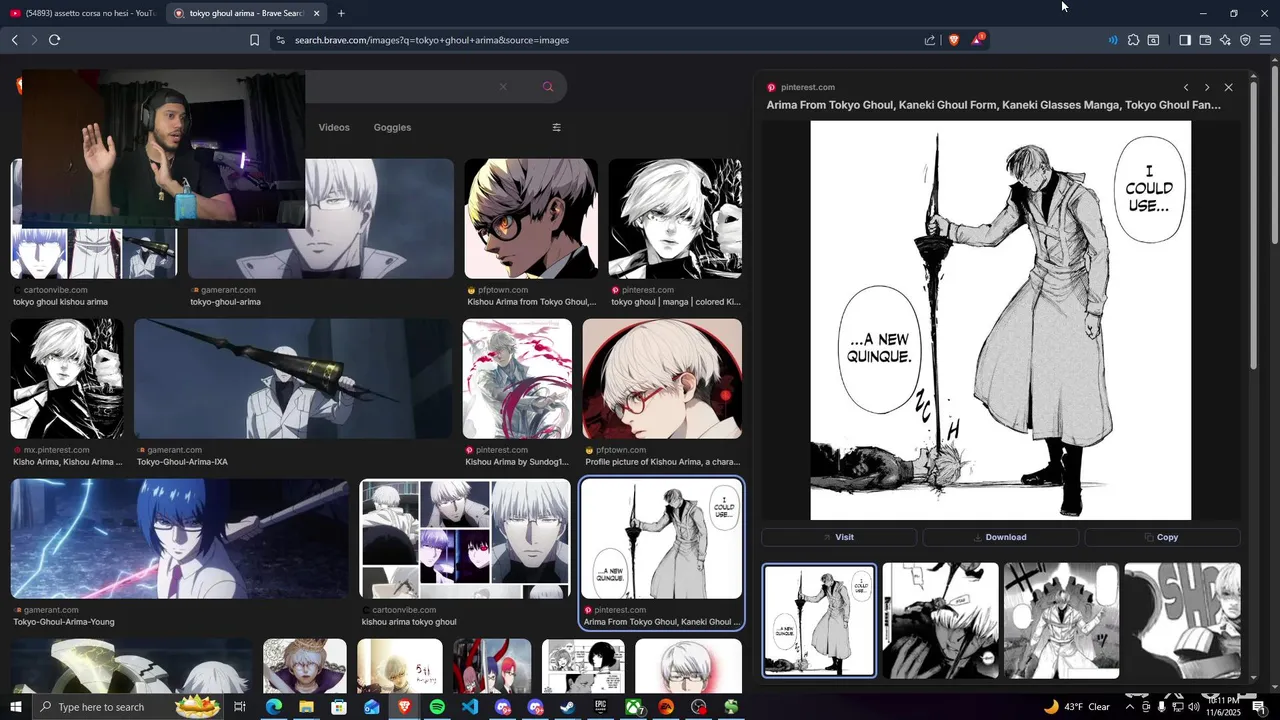Open Brave Rewards triangle icon
This screenshot has height=720, width=1280.
pos(977,40)
